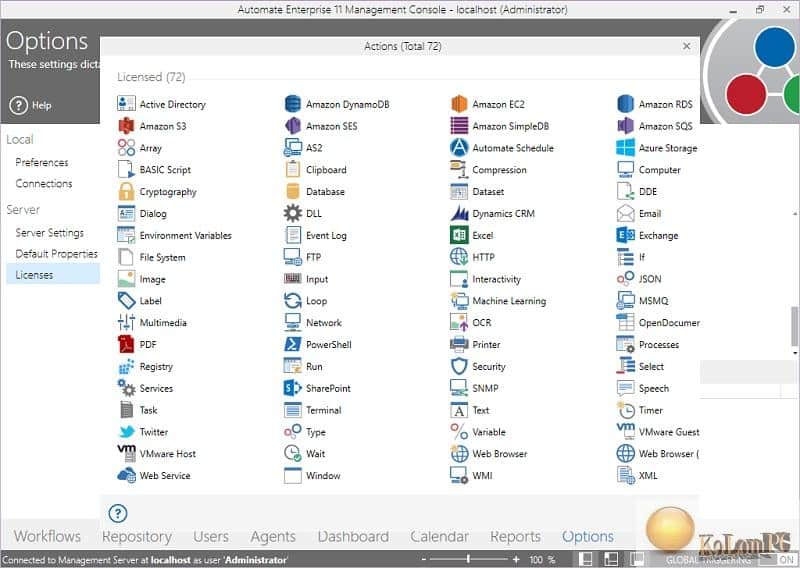Click the Amazon RDS icon

[626, 104]
